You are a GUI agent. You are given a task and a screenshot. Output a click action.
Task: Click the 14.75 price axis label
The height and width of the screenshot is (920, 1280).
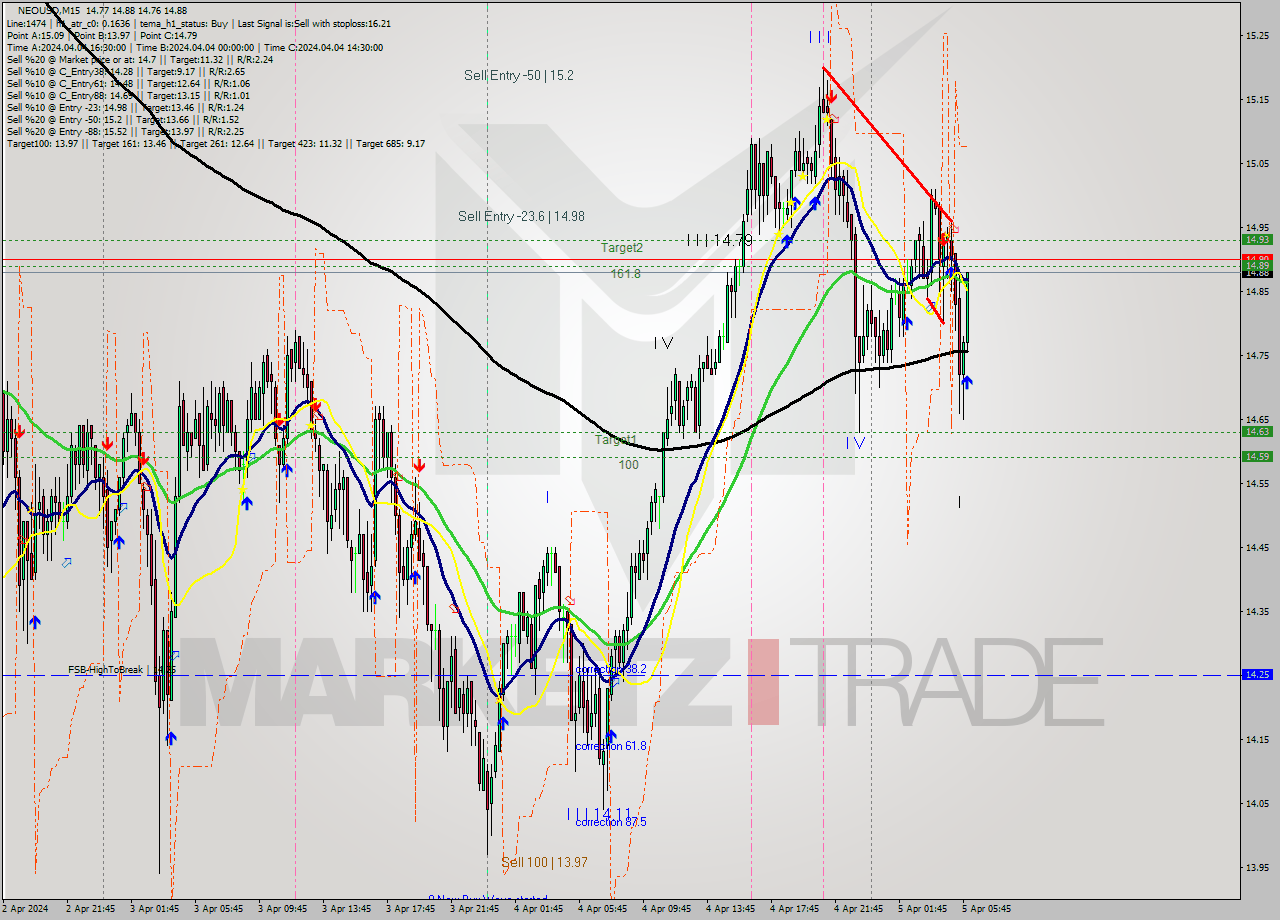pyautogui.click(x=1258, y=355)
